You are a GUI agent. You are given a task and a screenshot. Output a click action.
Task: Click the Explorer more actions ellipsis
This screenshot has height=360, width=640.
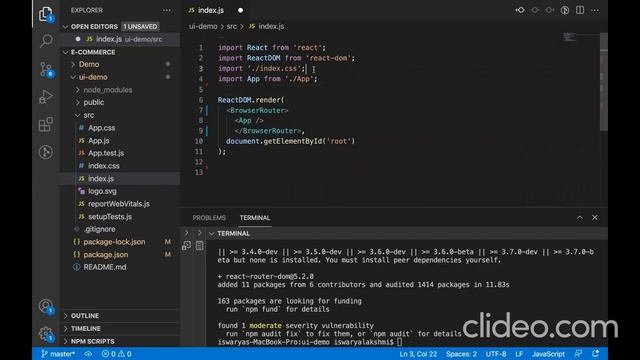[x=167, y=10]
